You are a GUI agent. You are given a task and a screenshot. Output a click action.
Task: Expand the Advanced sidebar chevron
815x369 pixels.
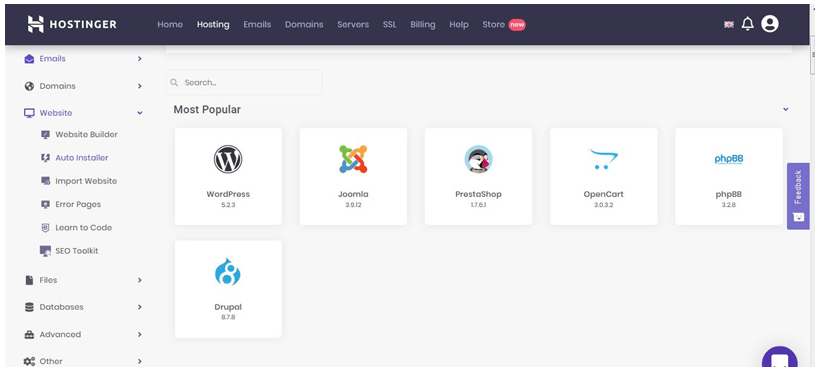click(x=139, y=335)
